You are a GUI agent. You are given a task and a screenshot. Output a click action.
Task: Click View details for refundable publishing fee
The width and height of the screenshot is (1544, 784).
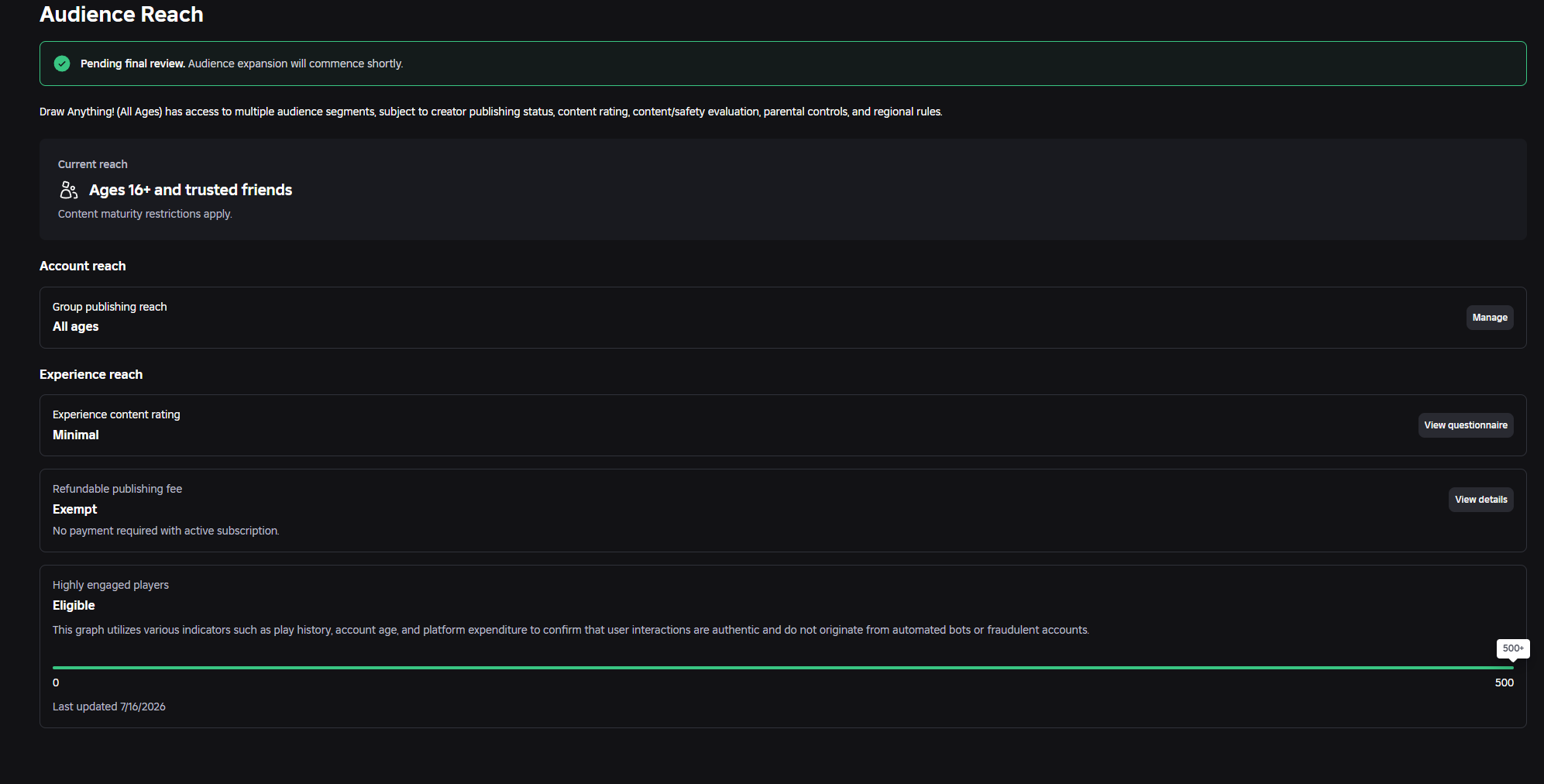click(1481, 500)
